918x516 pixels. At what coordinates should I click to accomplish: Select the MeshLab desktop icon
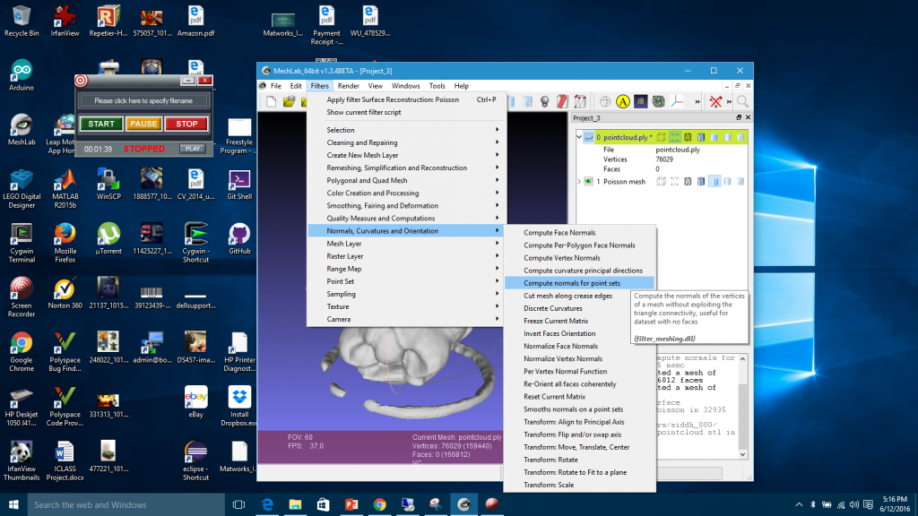pos(22,130)
